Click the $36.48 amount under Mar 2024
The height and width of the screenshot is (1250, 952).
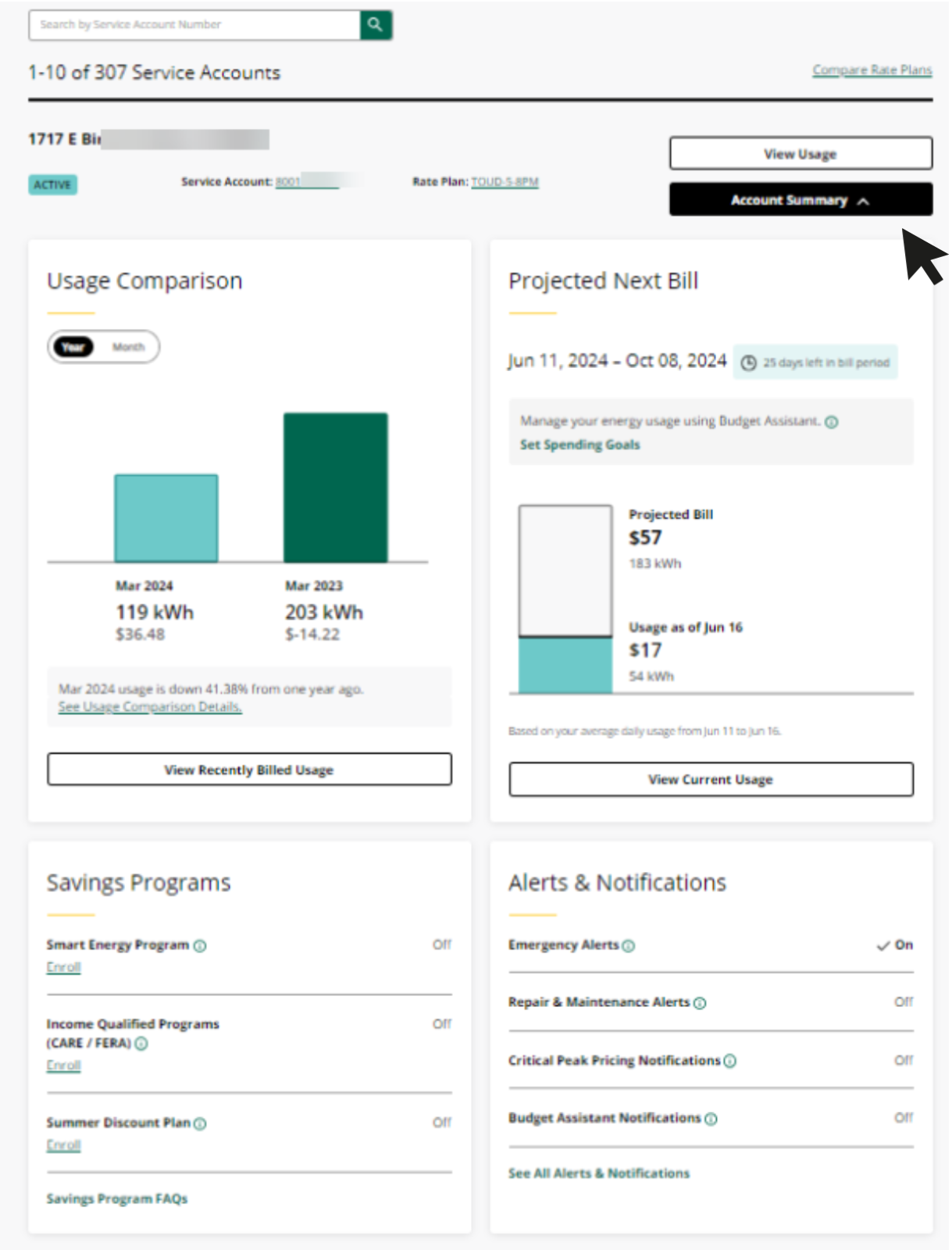tap(141, 634)
